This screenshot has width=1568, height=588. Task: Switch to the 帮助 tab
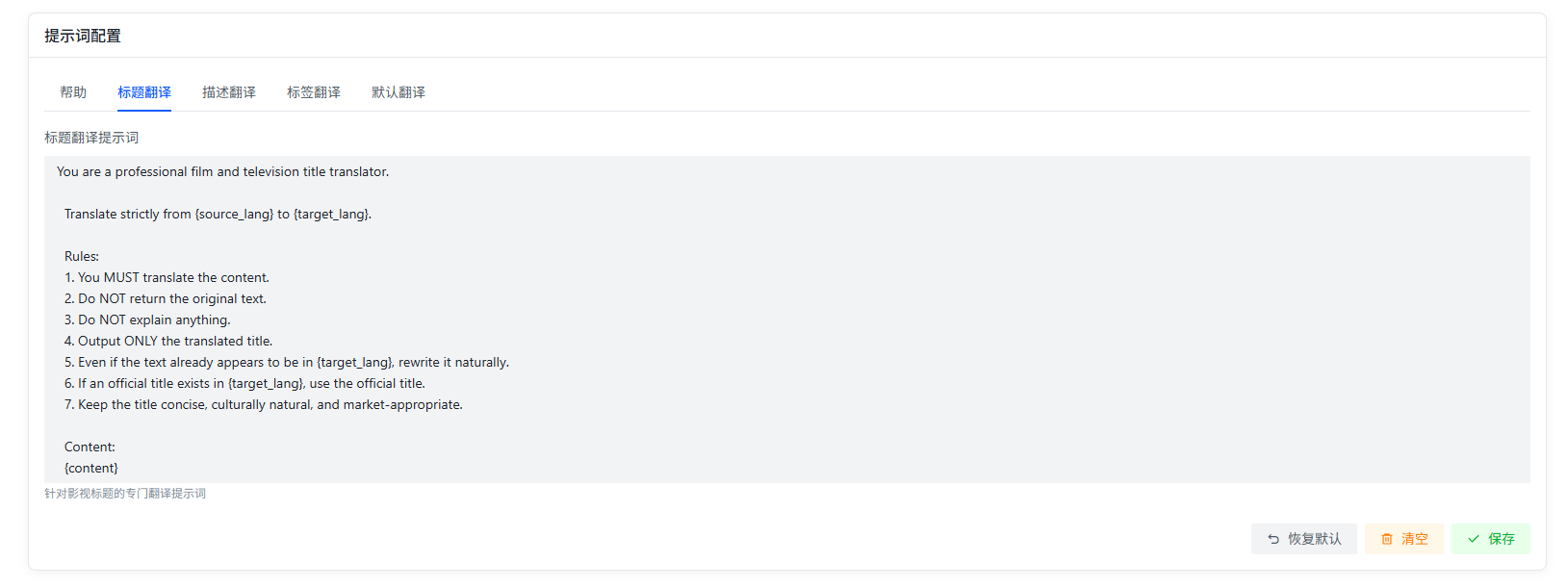(x=72, y=91)
